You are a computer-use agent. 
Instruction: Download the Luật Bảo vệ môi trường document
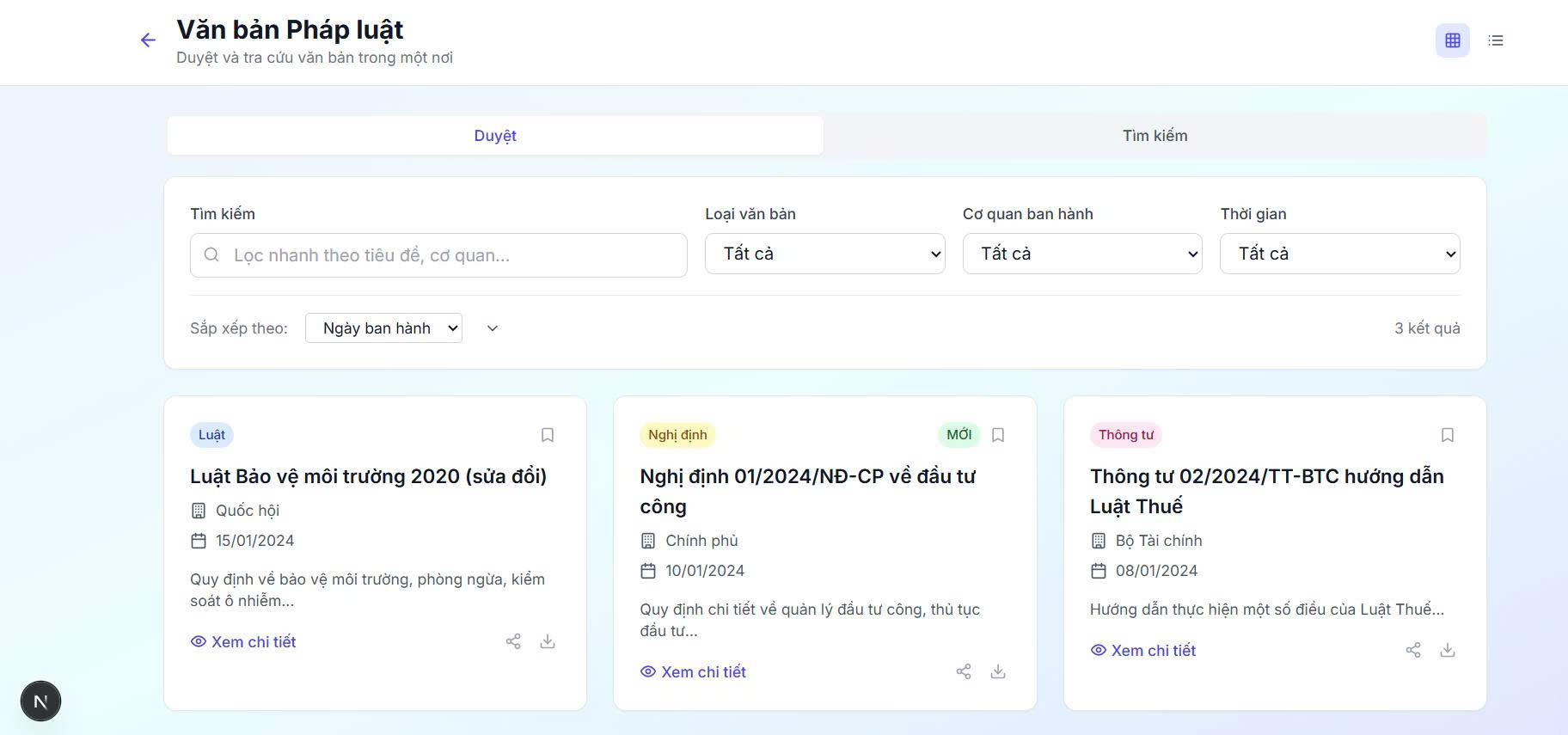(548, 641)
